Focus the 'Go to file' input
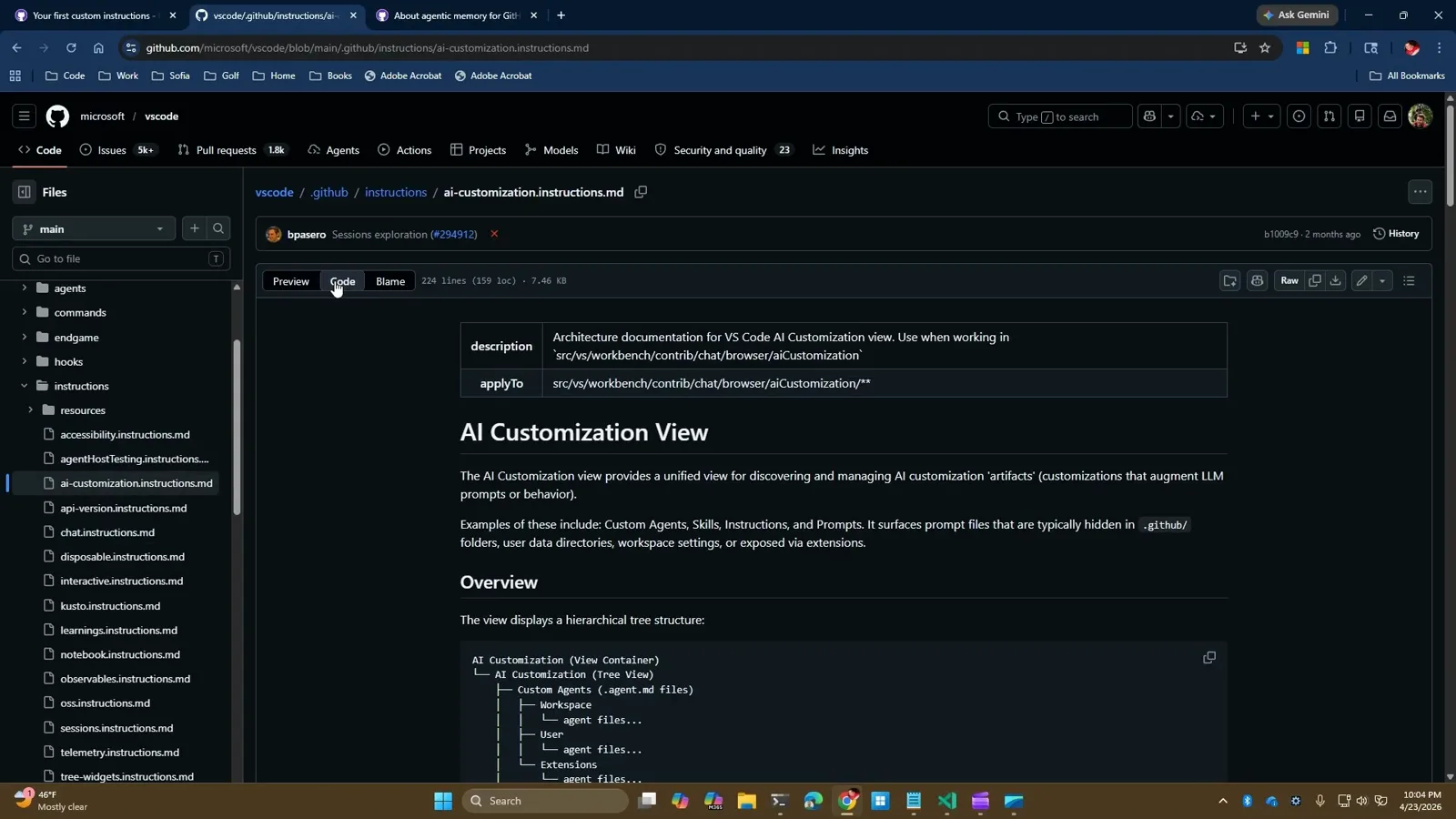1456x819 pixels. (121, 259)
